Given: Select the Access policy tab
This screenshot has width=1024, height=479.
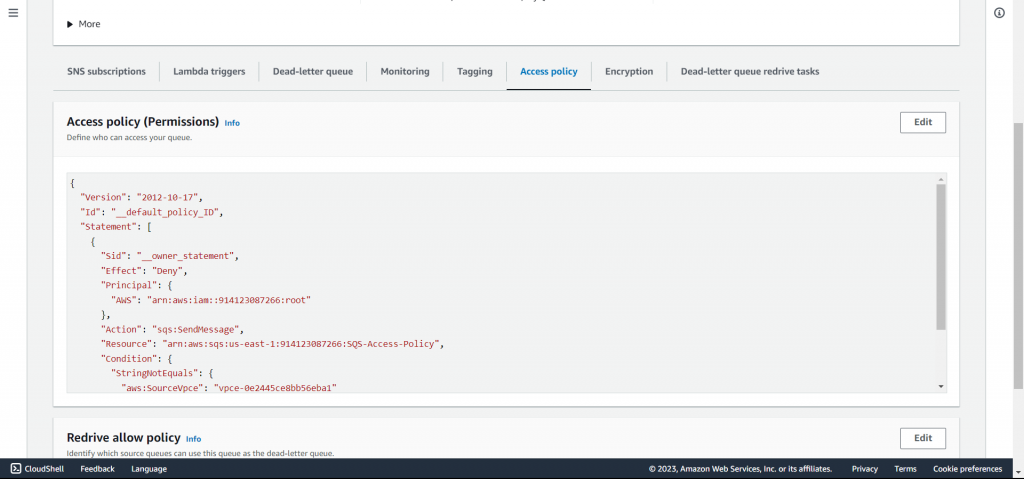Looking at the screenshot, I should (x=548, y=72).
